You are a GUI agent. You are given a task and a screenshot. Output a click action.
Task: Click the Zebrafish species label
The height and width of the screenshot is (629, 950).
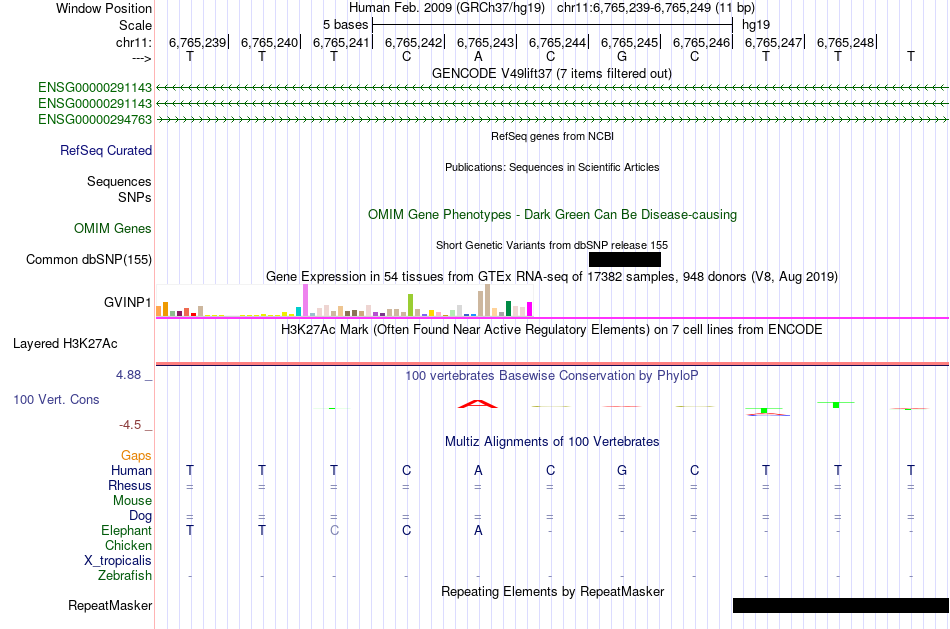click(x=125, y=575)
